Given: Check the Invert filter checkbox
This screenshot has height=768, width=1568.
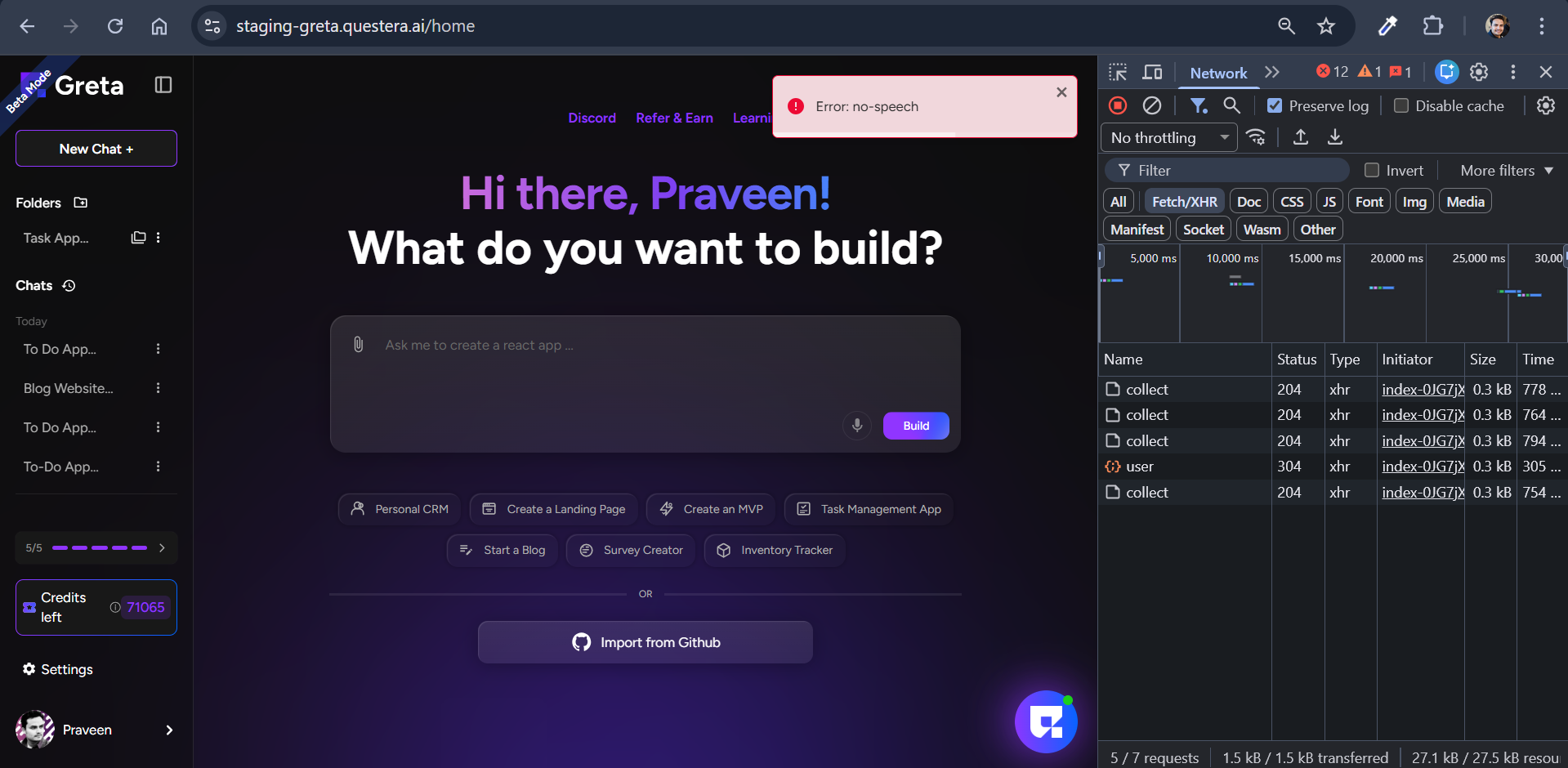Looking at the screenshot, I should [1372, 170].
